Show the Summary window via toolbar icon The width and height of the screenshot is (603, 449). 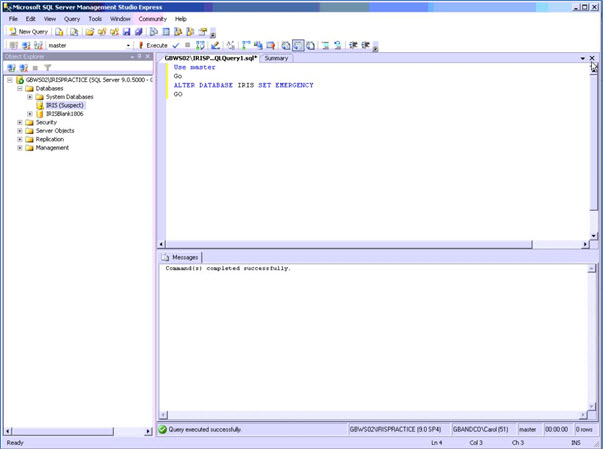[166, 32]
